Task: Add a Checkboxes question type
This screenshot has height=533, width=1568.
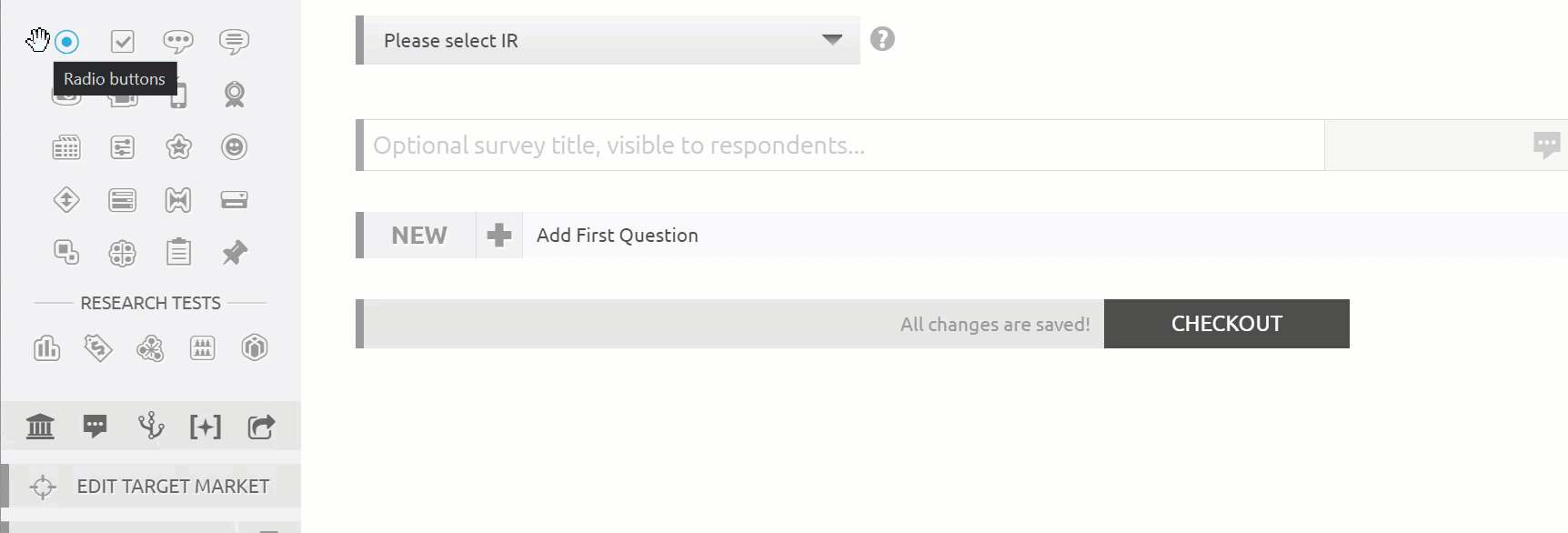Action: click(x=123, y=42)
